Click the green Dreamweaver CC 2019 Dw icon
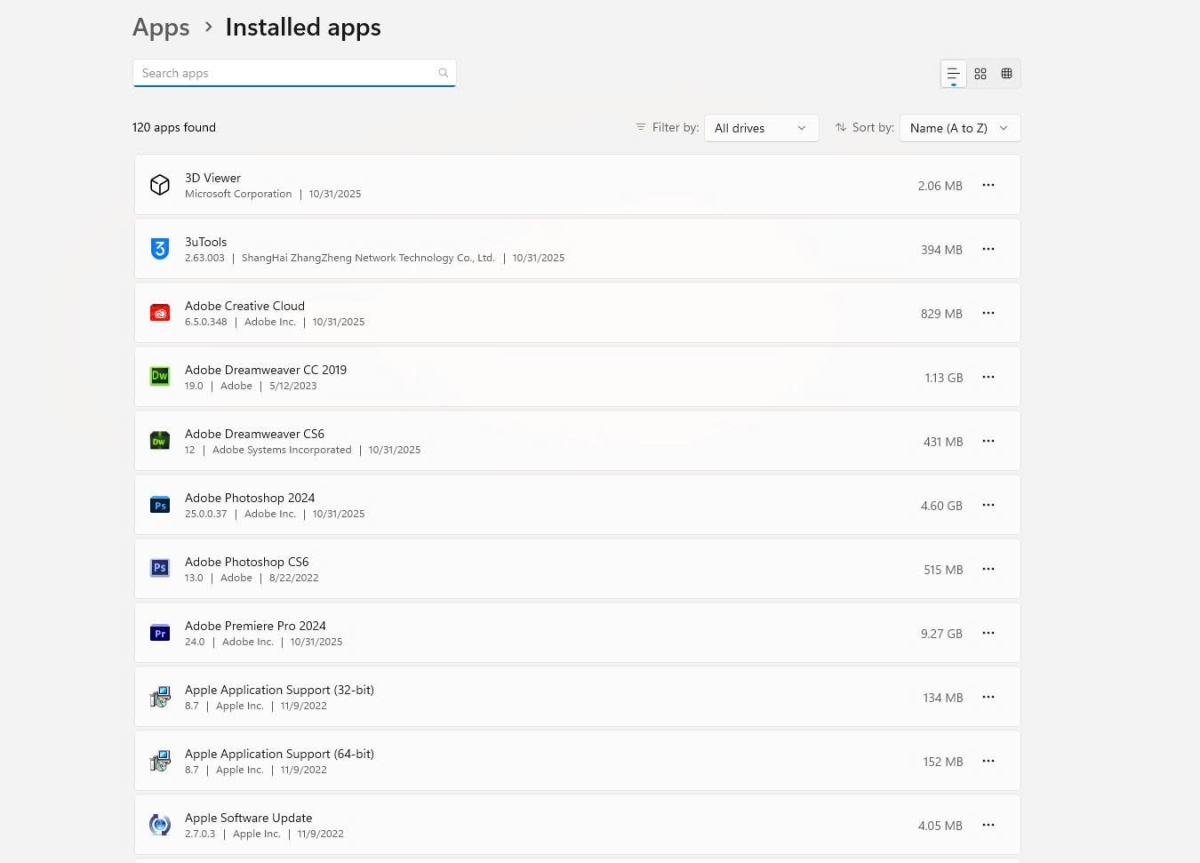 160,376
